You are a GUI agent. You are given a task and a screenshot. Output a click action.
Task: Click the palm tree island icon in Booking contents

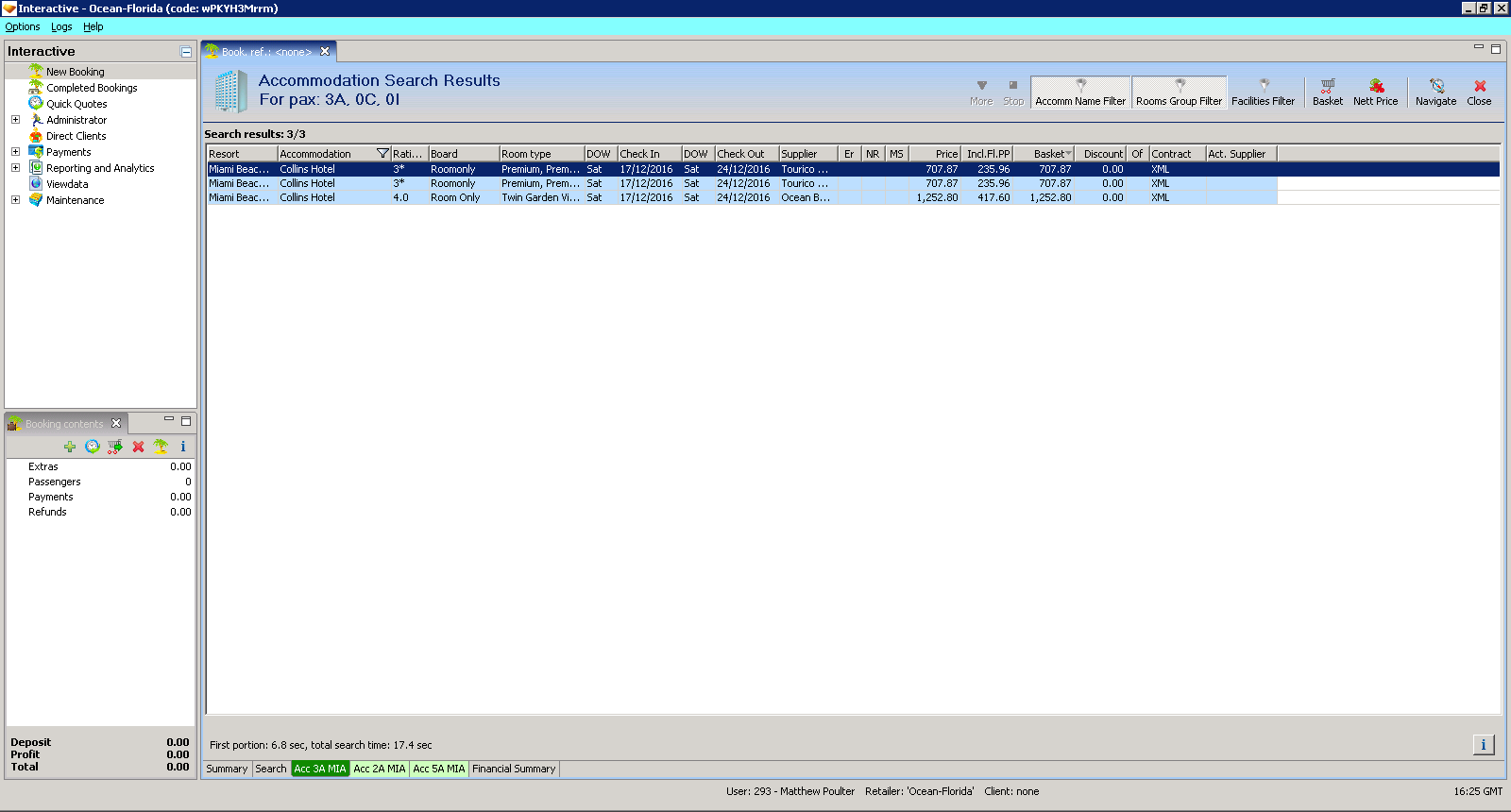pyautogui.click(x=161, y=447)
